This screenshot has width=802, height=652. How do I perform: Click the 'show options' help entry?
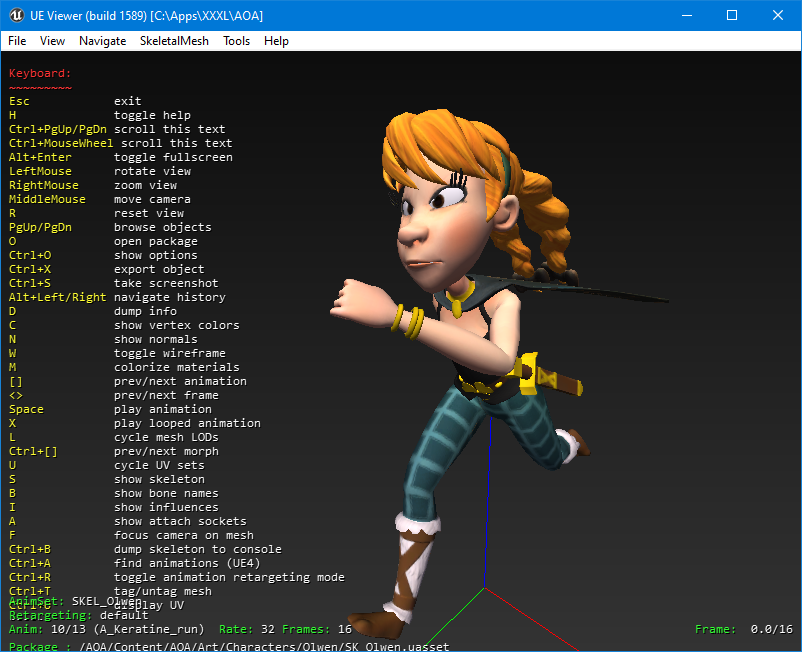[155, 255]
